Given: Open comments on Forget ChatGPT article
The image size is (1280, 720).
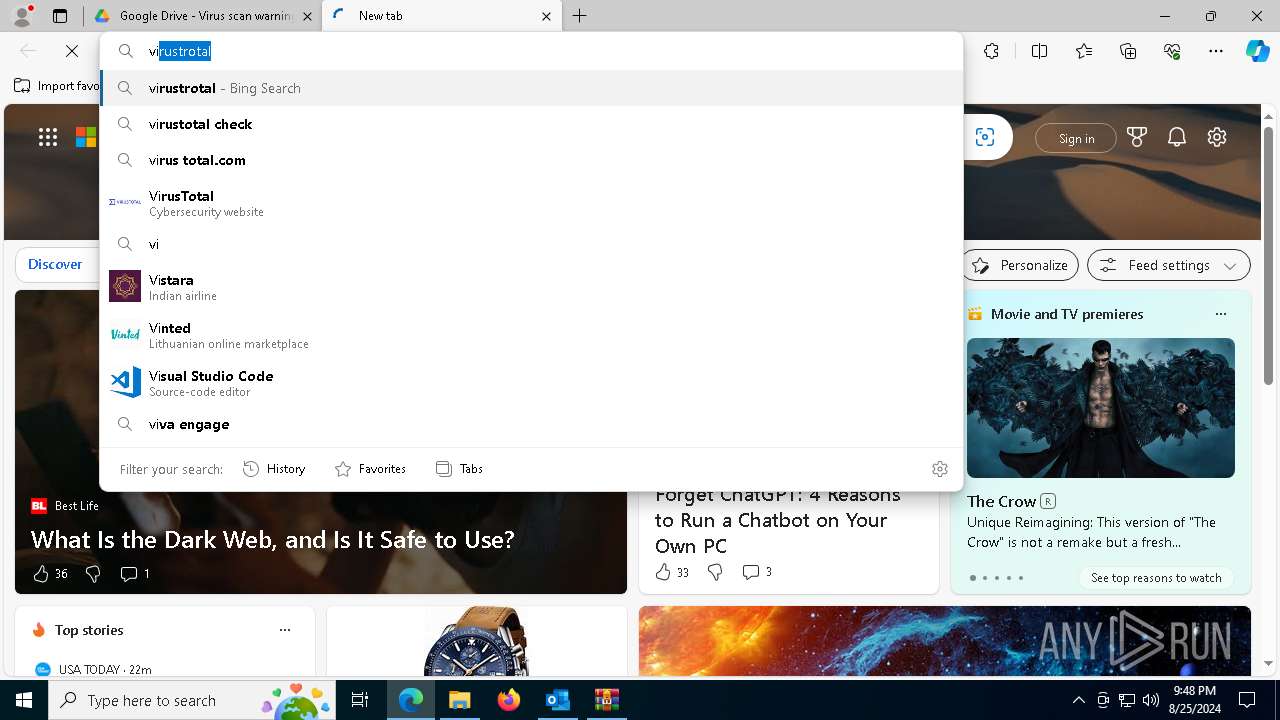Looking at the screenshot, I should pyautogui.click(x=757, y=572).
